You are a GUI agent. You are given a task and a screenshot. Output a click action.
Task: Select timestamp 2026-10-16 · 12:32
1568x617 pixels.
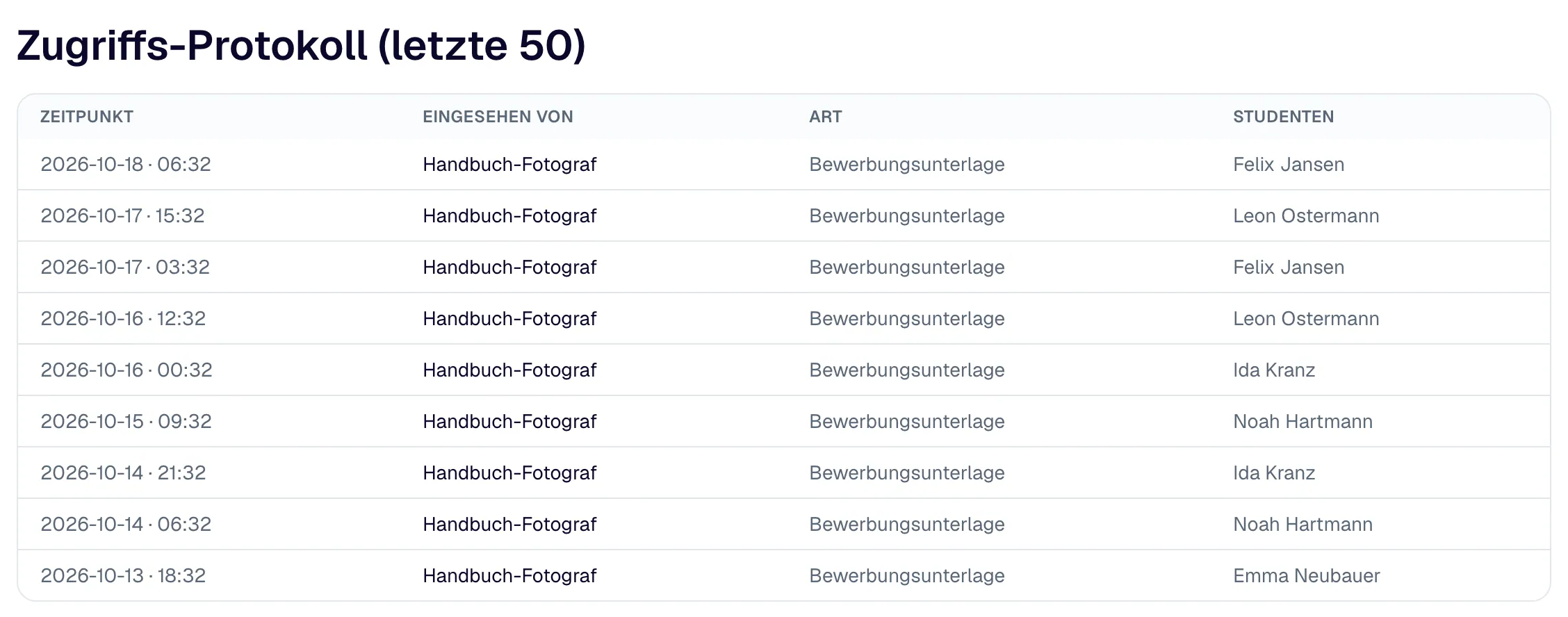123,319
